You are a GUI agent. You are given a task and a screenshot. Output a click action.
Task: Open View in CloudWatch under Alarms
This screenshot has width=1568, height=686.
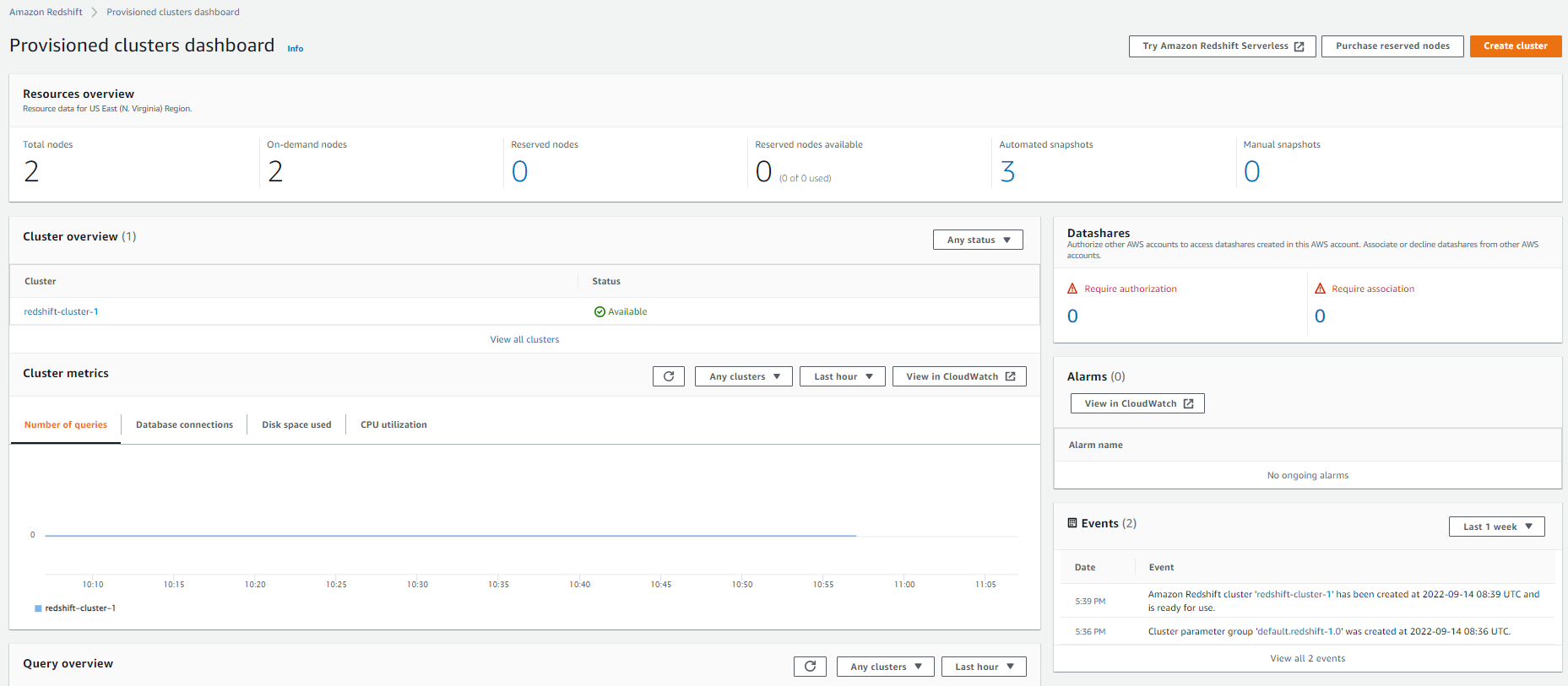pyautogui.click(x=1137, y=403)
